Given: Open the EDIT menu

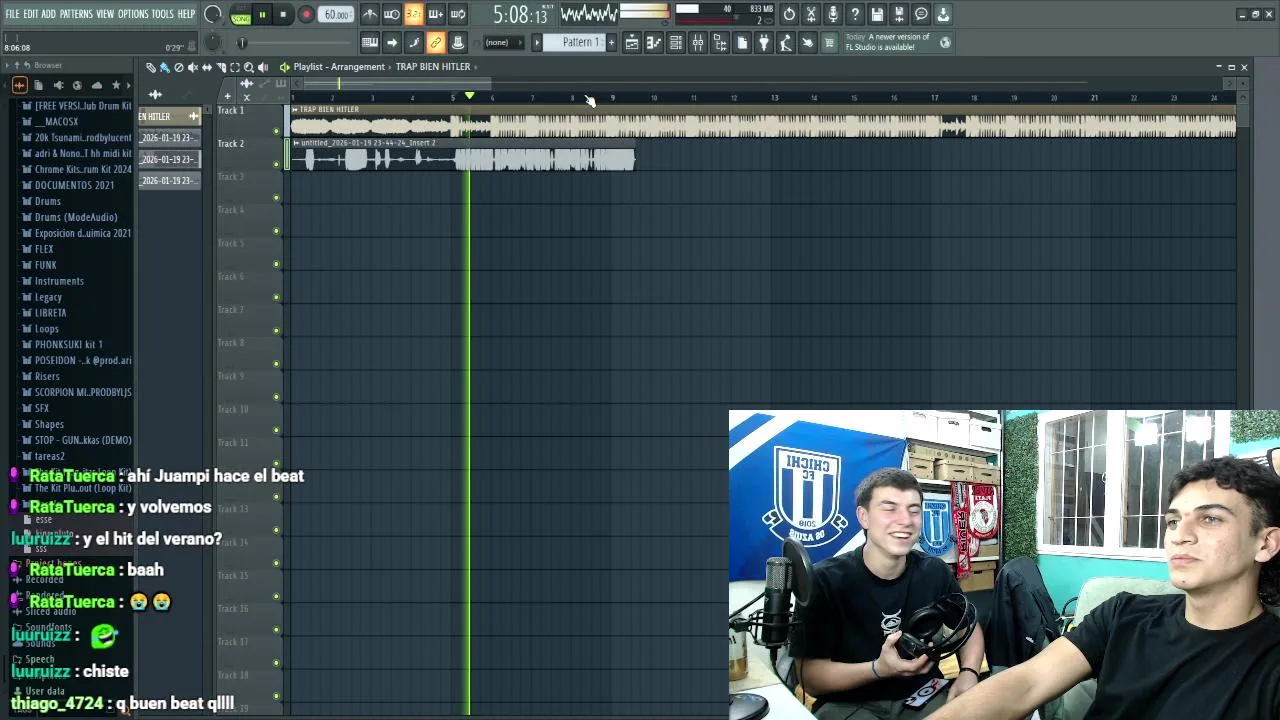Looking at the screenshot, I should pyautogui.click(x=31, y=14).
